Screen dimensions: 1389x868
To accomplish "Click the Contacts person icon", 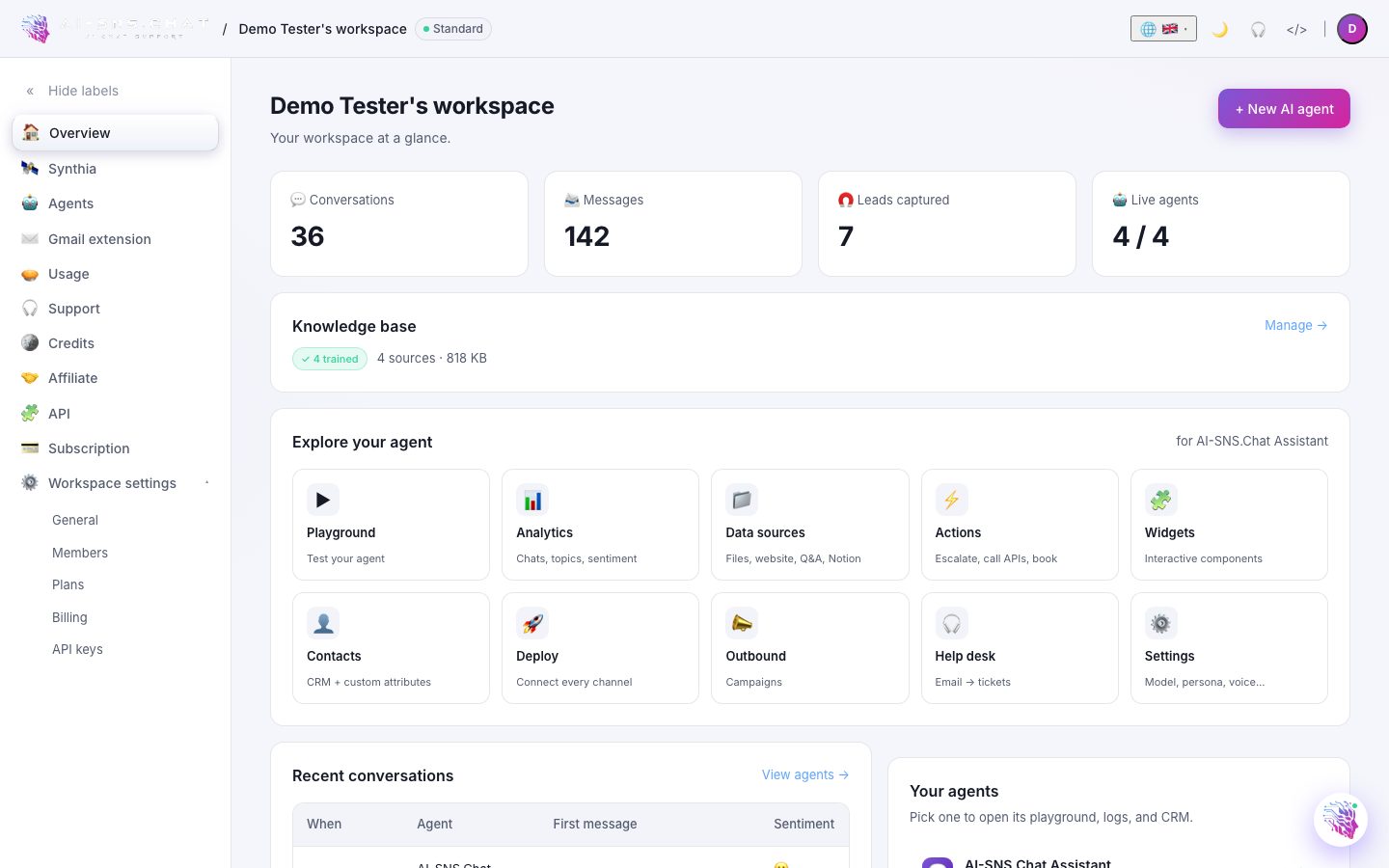I will pyautogui.click(x=323, y=623).
